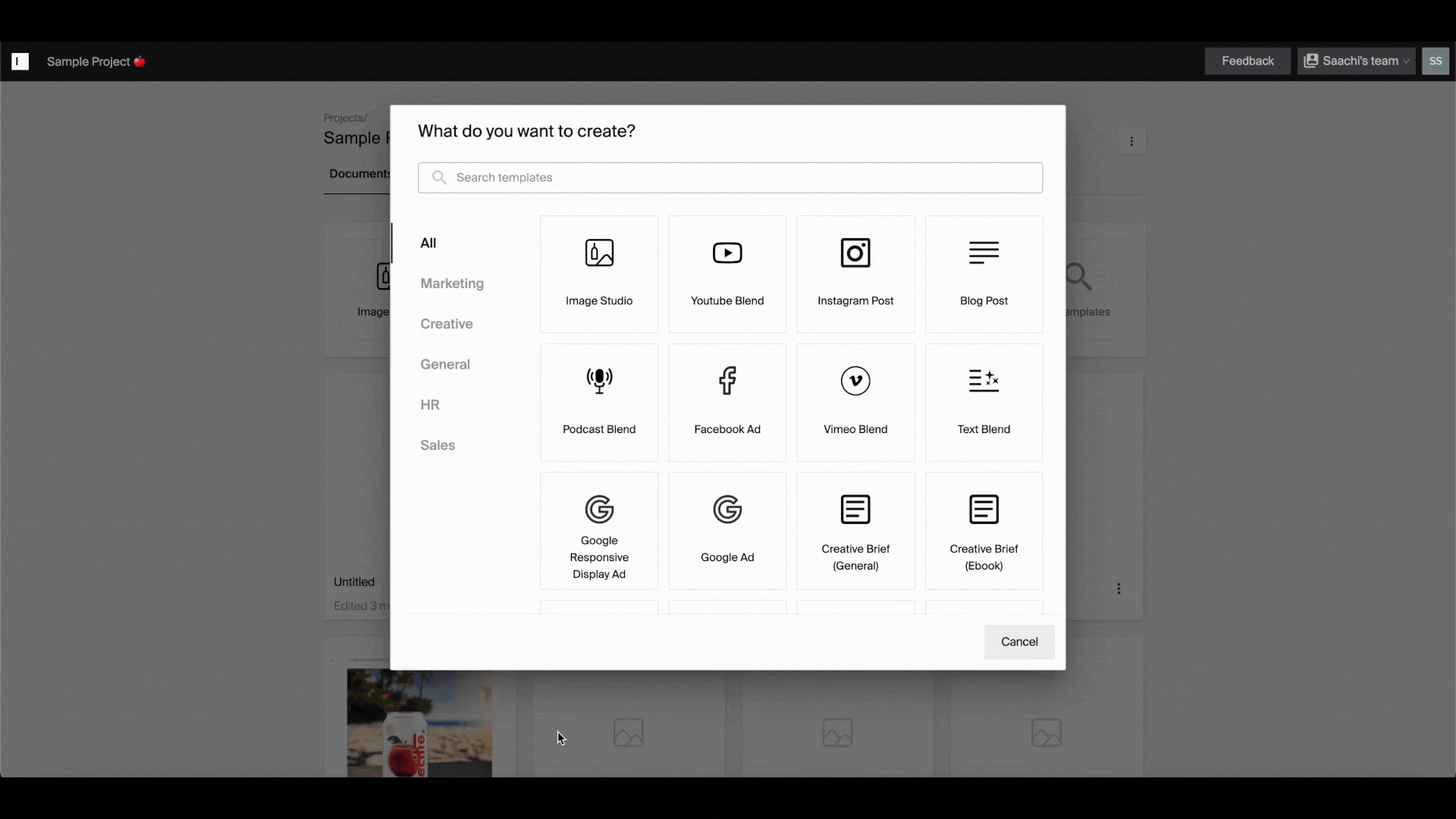The height and width of the screenshot is (819, 1456).
Task: Click the Podcast Blend microphone icon
Action: 599,380
